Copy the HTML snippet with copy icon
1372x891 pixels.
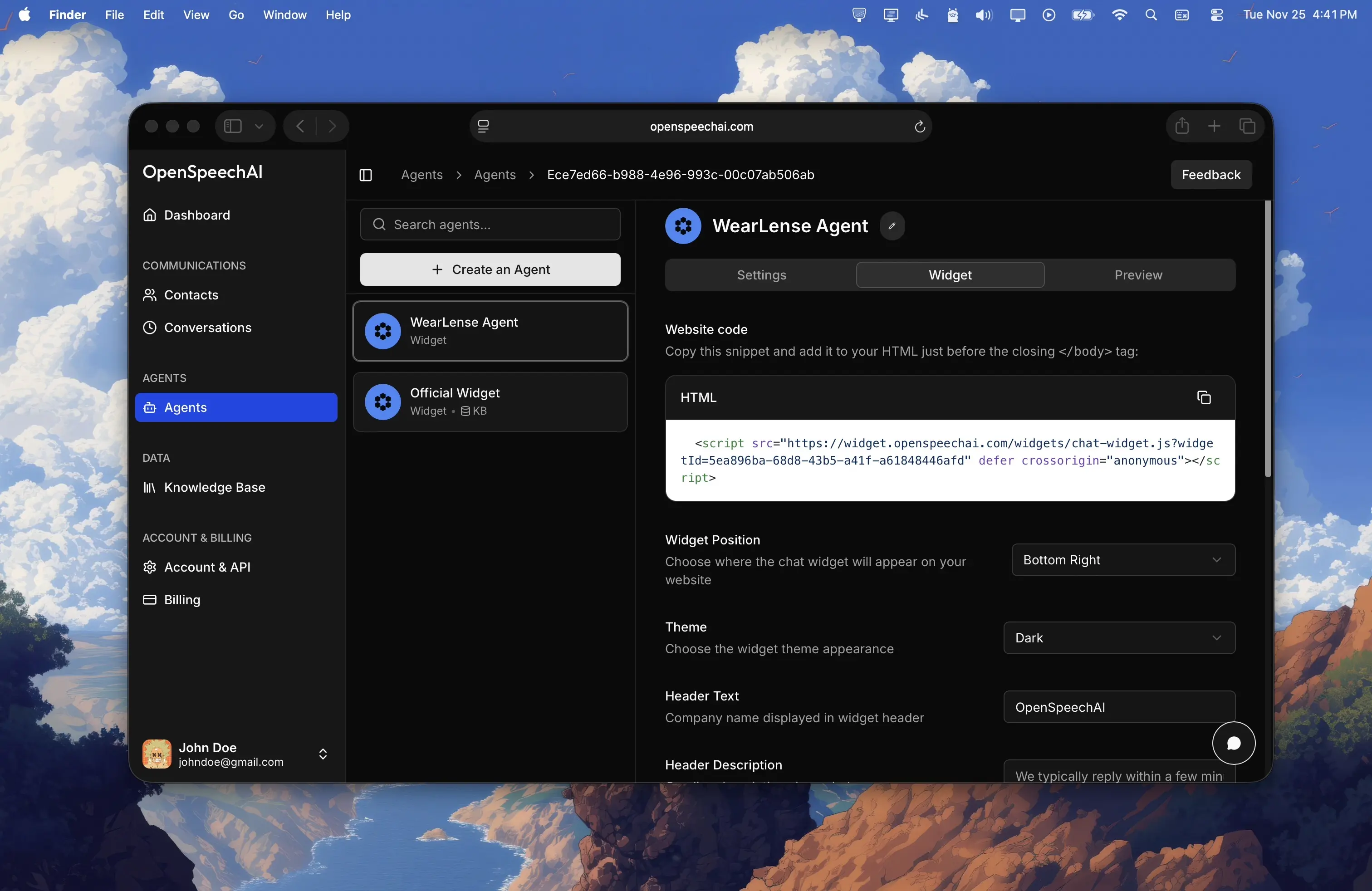pos(1204,397)
